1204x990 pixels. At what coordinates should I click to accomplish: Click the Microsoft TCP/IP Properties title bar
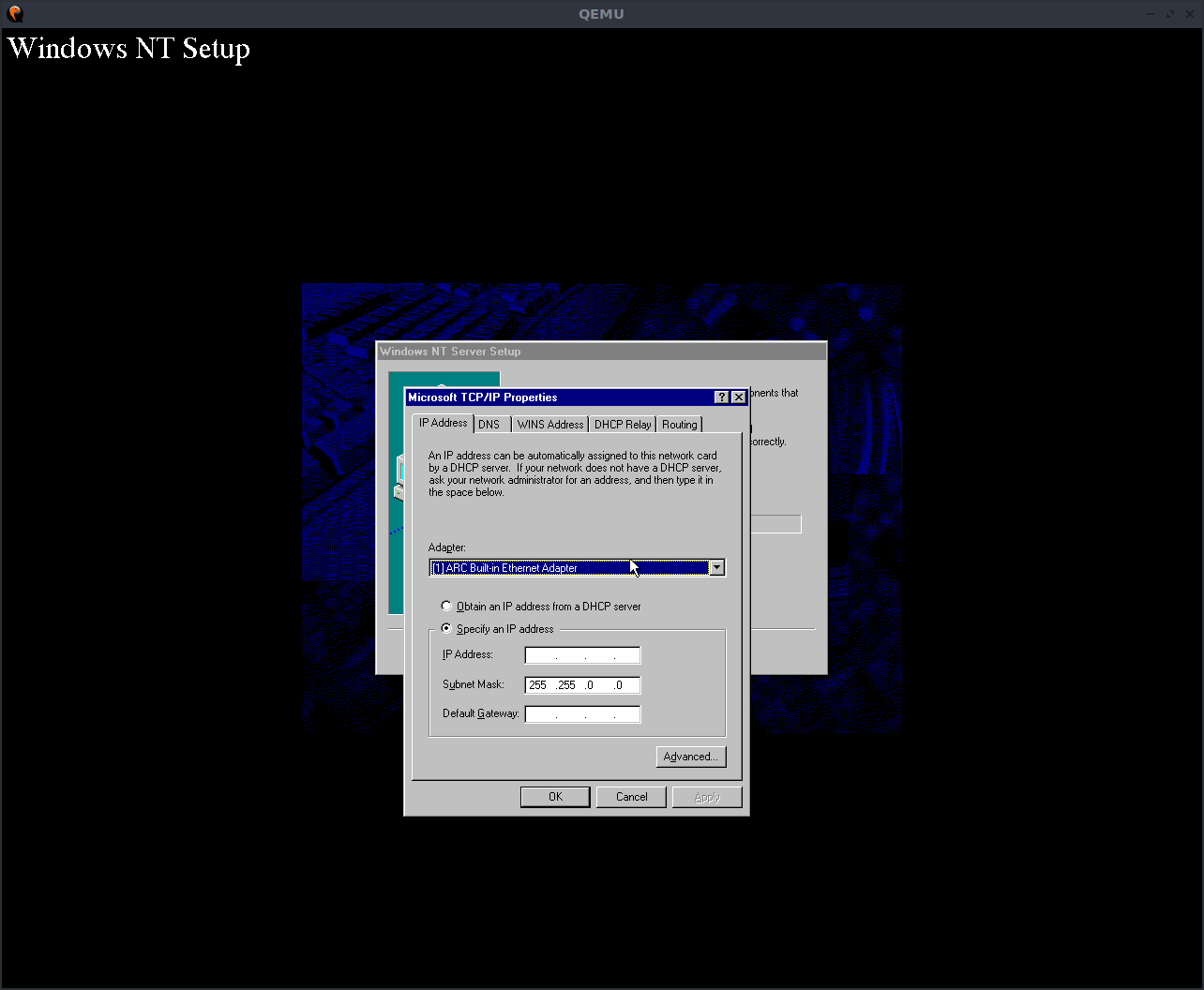coord(577,397)
